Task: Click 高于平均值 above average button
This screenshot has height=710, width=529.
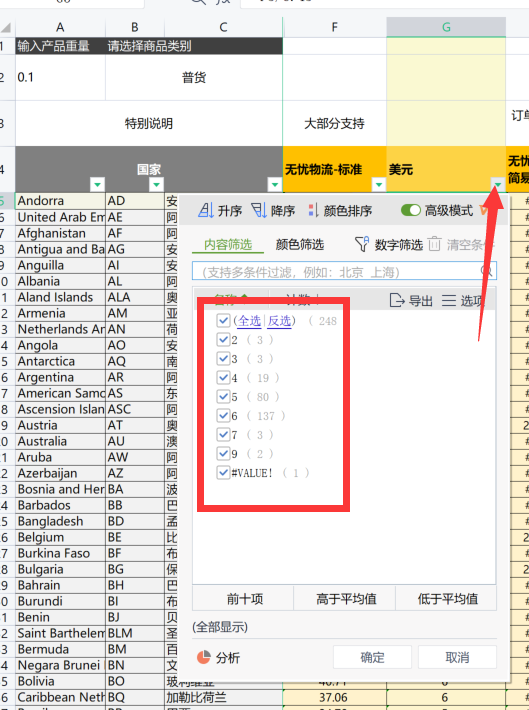Action: pyautogui.click(x=346, y=599)
